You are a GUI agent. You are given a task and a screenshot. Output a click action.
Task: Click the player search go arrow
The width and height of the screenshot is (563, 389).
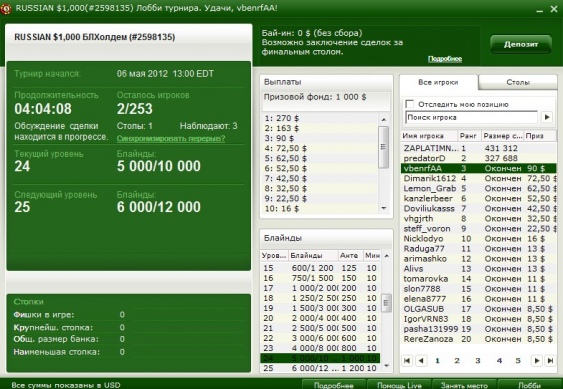(546, 117)
